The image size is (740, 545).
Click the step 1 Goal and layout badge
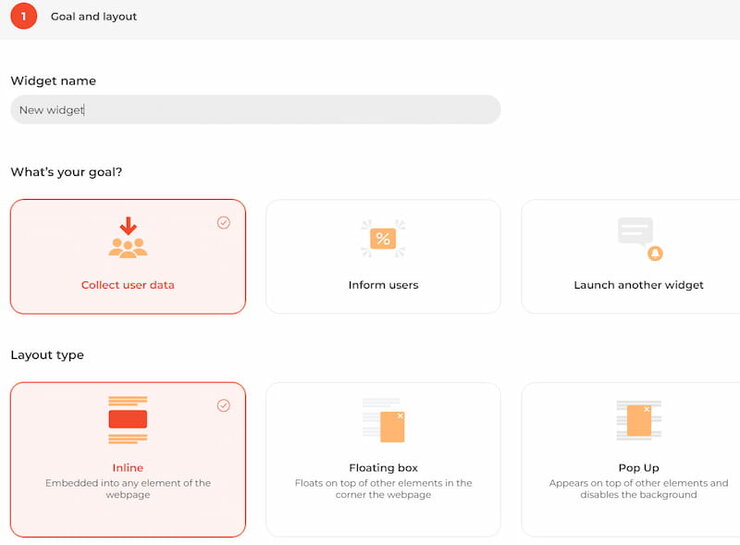click(24, 16)
